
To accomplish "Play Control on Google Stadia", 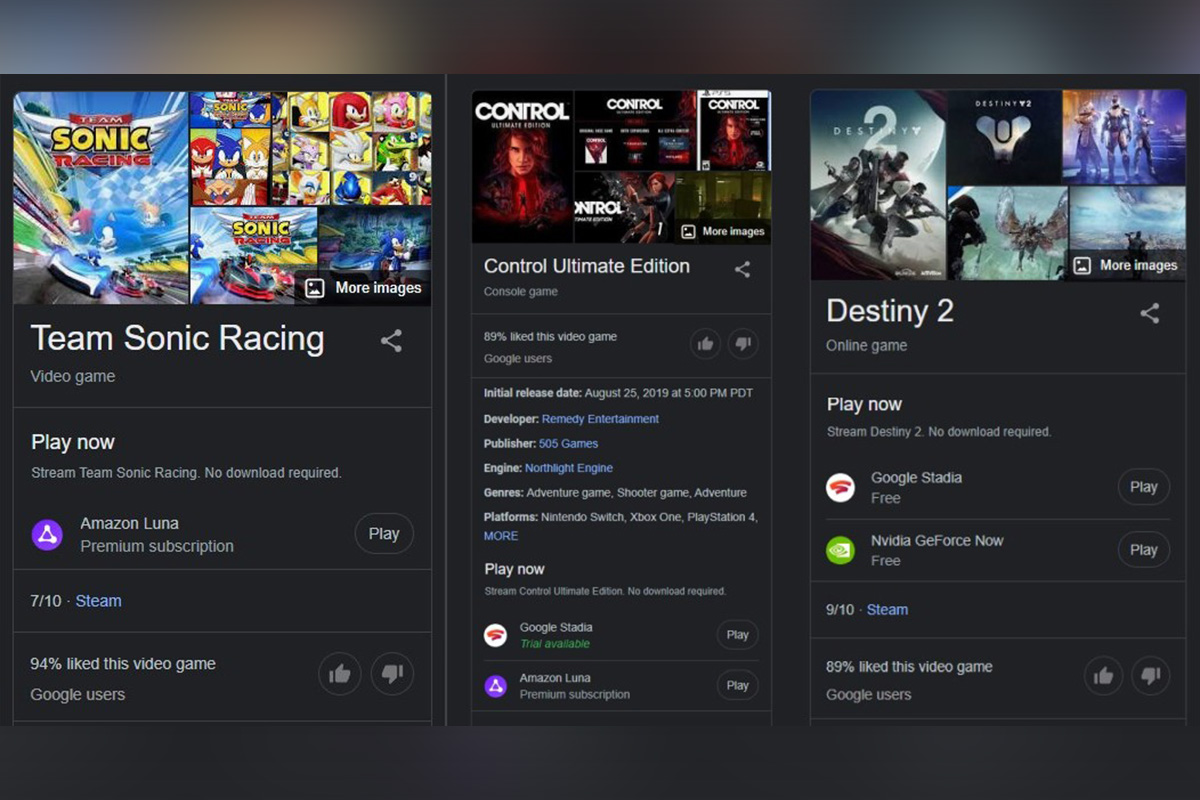I will click(x=738, y=635).
